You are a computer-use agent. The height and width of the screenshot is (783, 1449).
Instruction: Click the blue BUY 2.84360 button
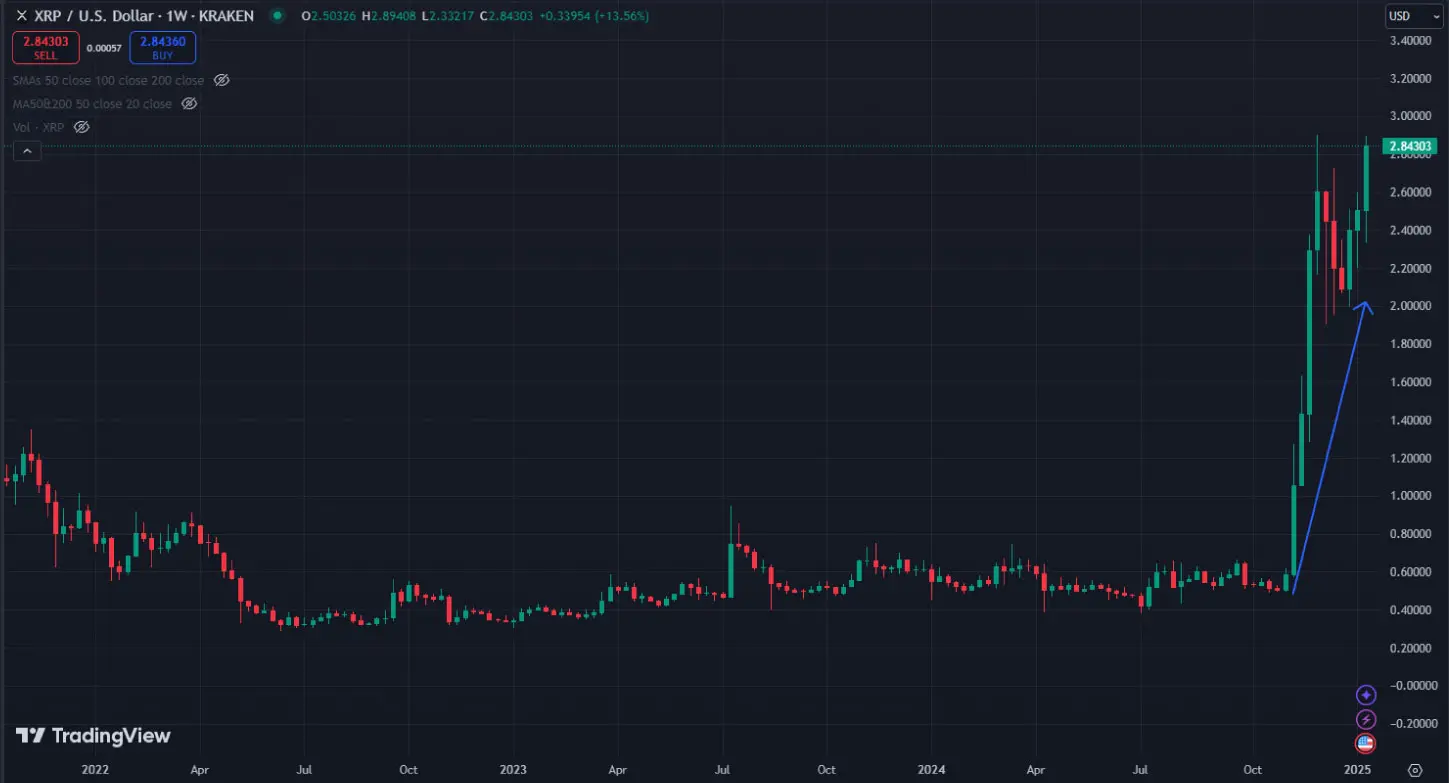click(x=162, y=48)
